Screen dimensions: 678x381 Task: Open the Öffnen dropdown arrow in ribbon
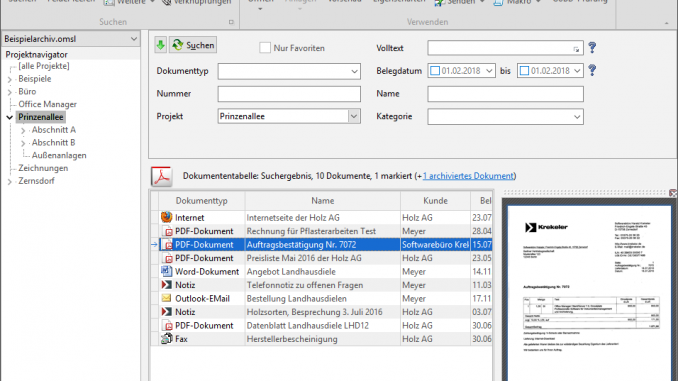[x=260, y=9]
